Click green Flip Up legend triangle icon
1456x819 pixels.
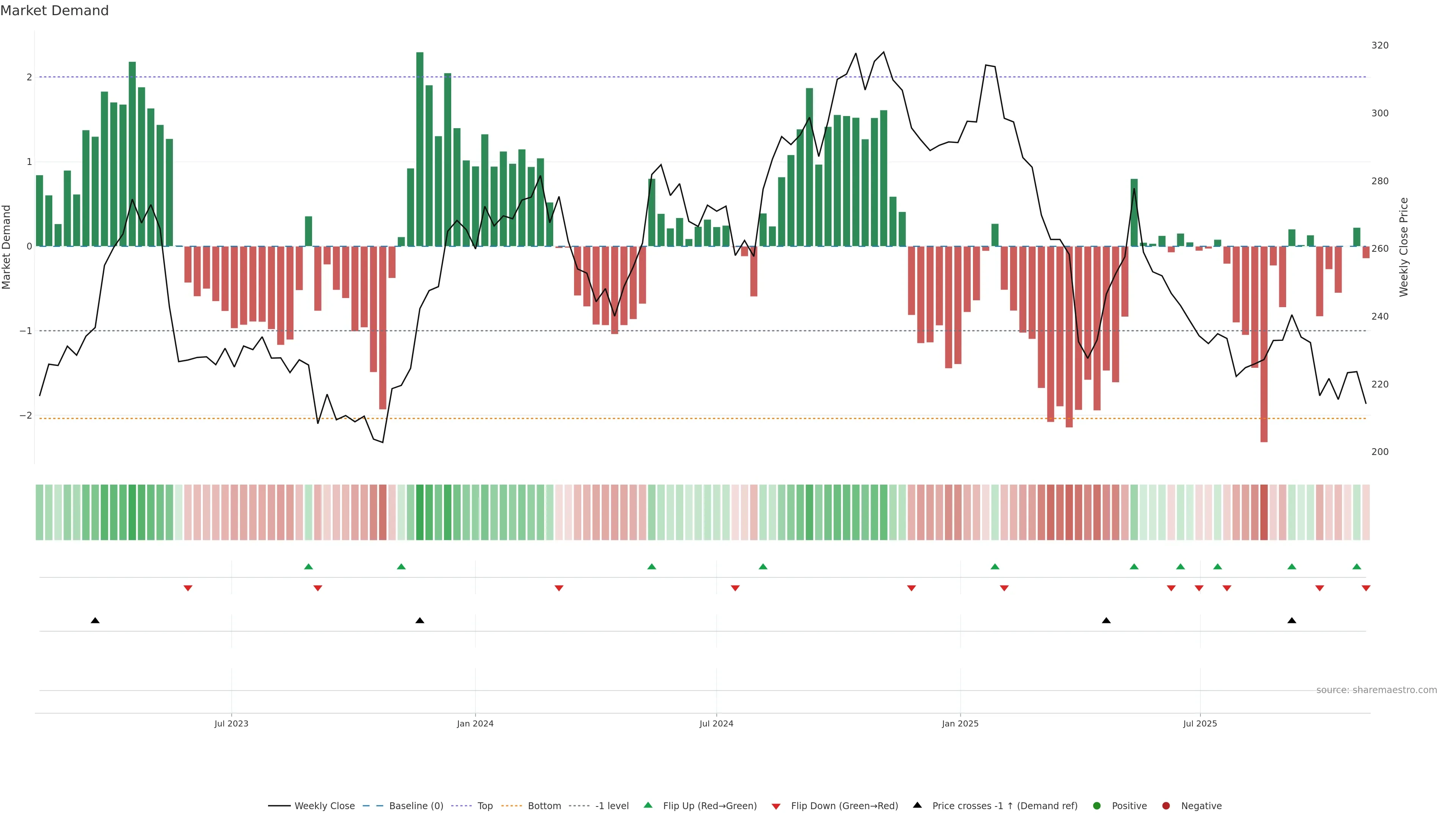(648, 805)
